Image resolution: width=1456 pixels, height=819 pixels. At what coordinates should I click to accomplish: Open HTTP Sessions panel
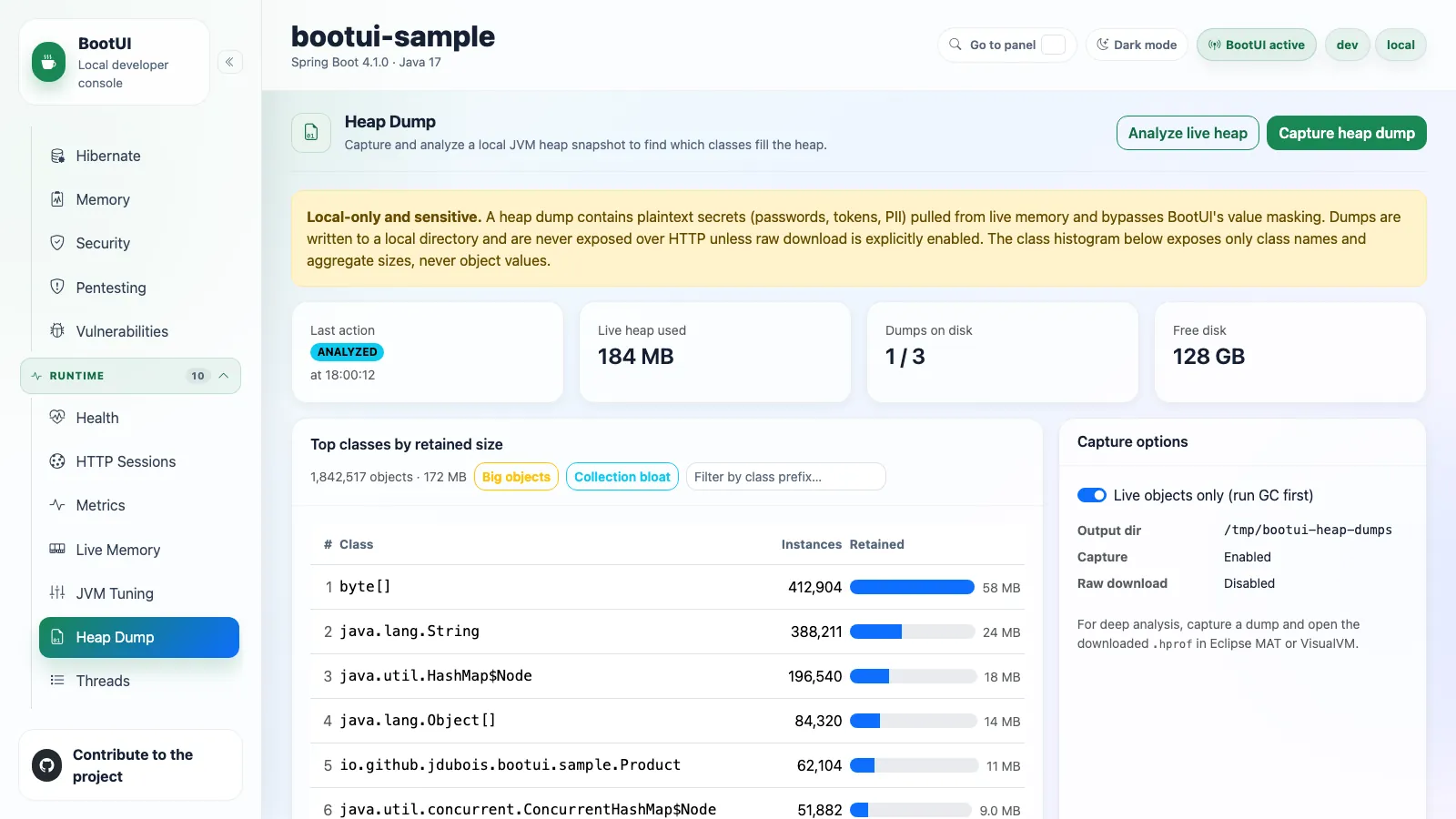coord(139,461)
